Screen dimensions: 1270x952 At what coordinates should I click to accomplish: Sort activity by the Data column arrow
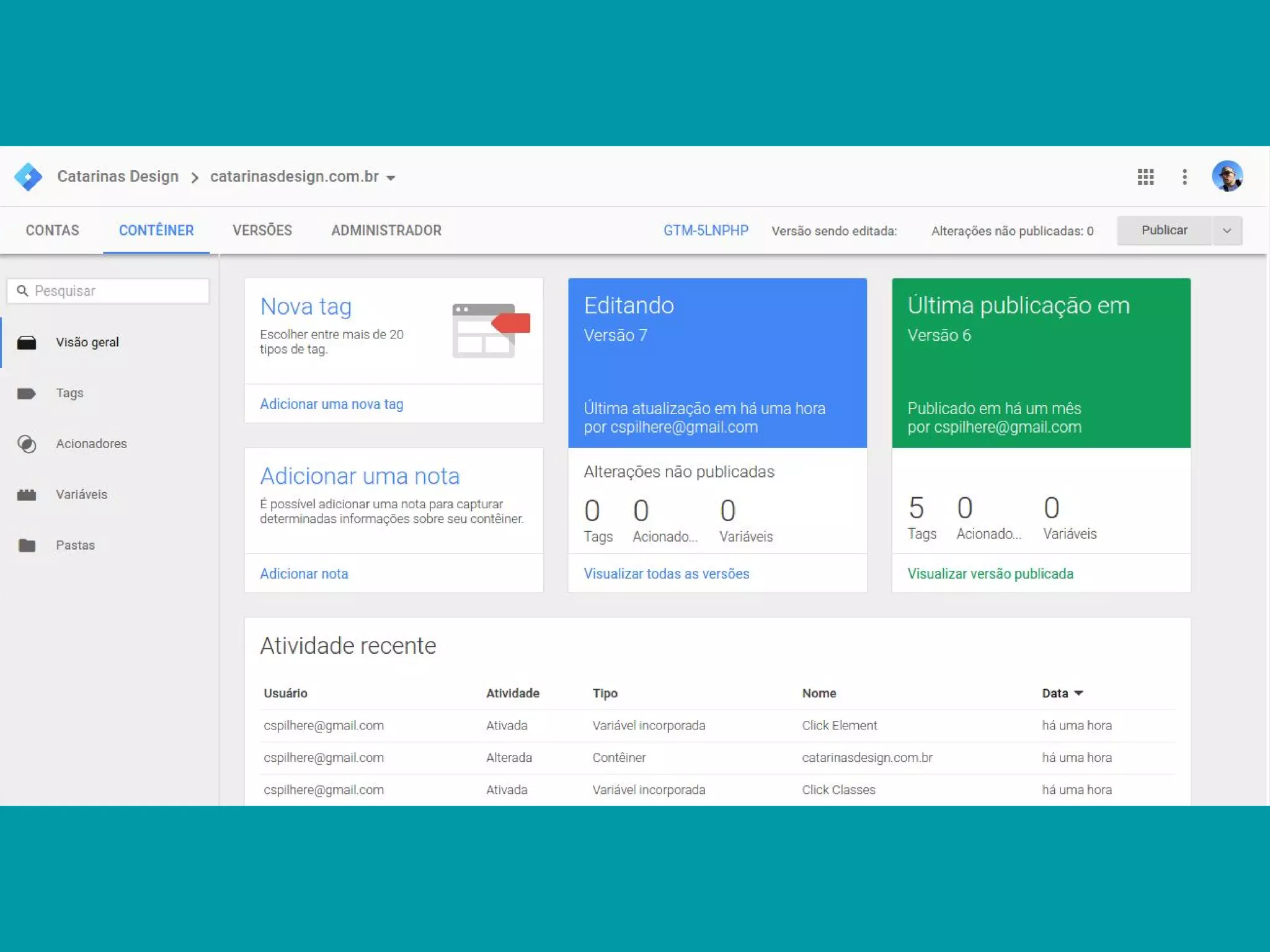[x=1078, y=693]
